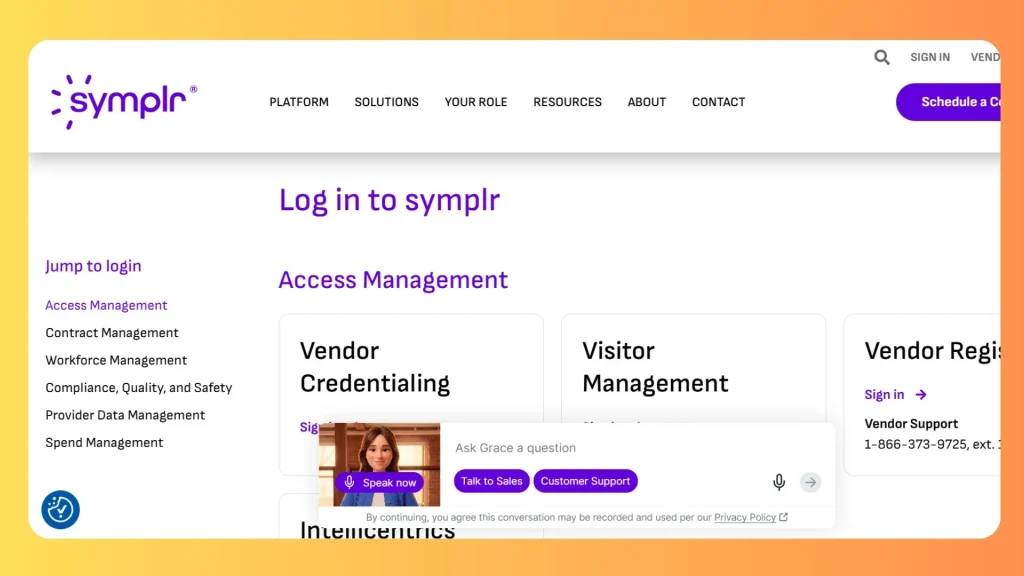Image resolution: width=1024 pixels, height=576 pixels.
Task: Jump to Spend Management section
Action: pos(104,442)
